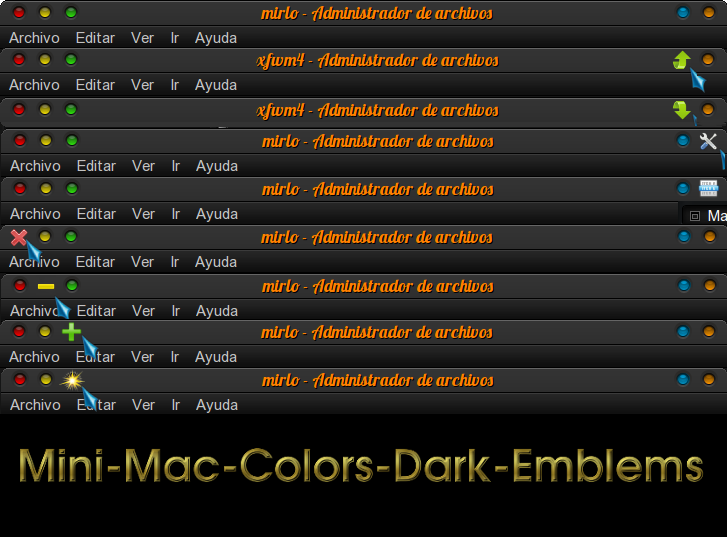The width and height of the screenshot is (727, 537).
Task: Open Ayuda menu in the starburst emblem window
Action: tap(217, 405)
